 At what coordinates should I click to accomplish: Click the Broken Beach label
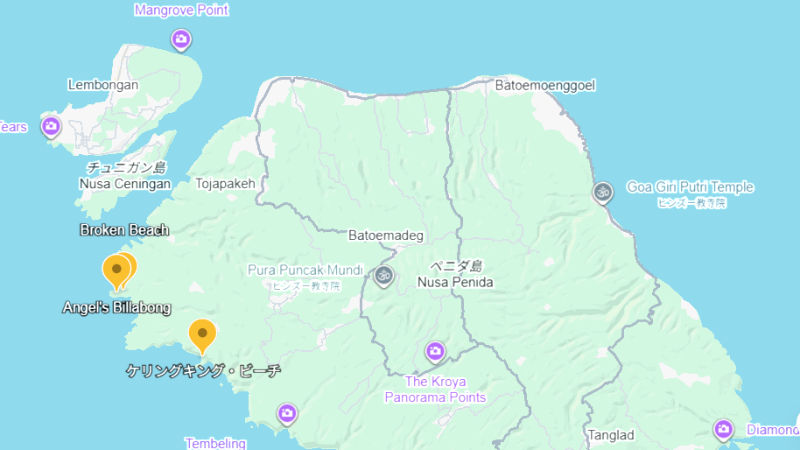point(124,230)
